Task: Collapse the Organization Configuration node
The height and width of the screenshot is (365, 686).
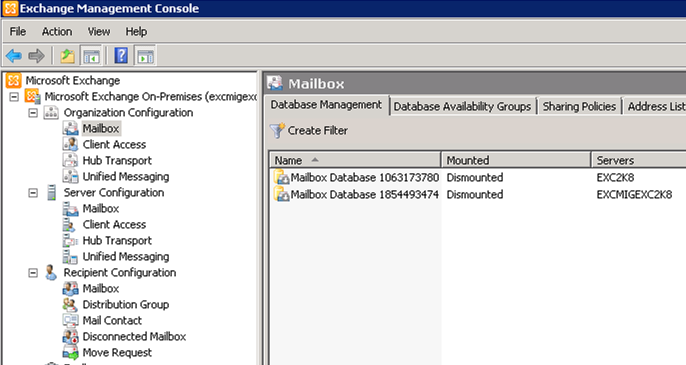Action: coord(33,113)
